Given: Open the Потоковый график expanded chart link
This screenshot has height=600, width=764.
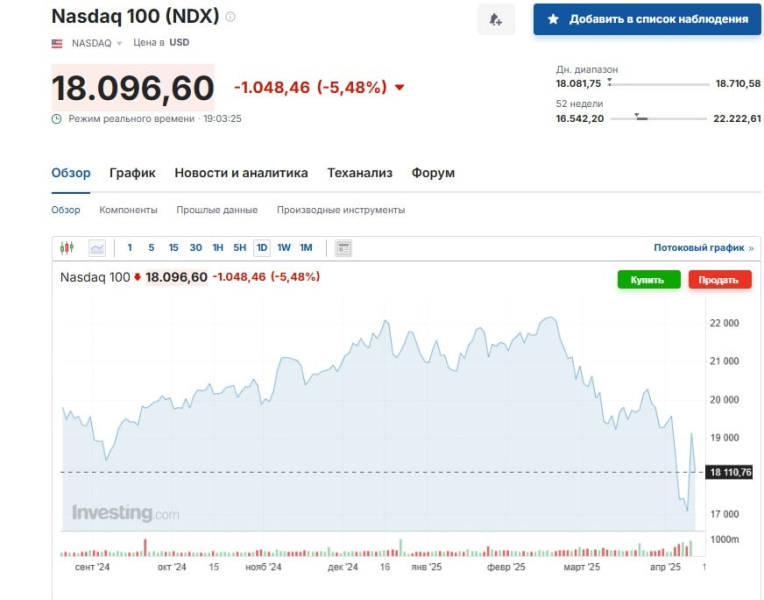Looking at the screenshot, I should [x=703, y=248].
